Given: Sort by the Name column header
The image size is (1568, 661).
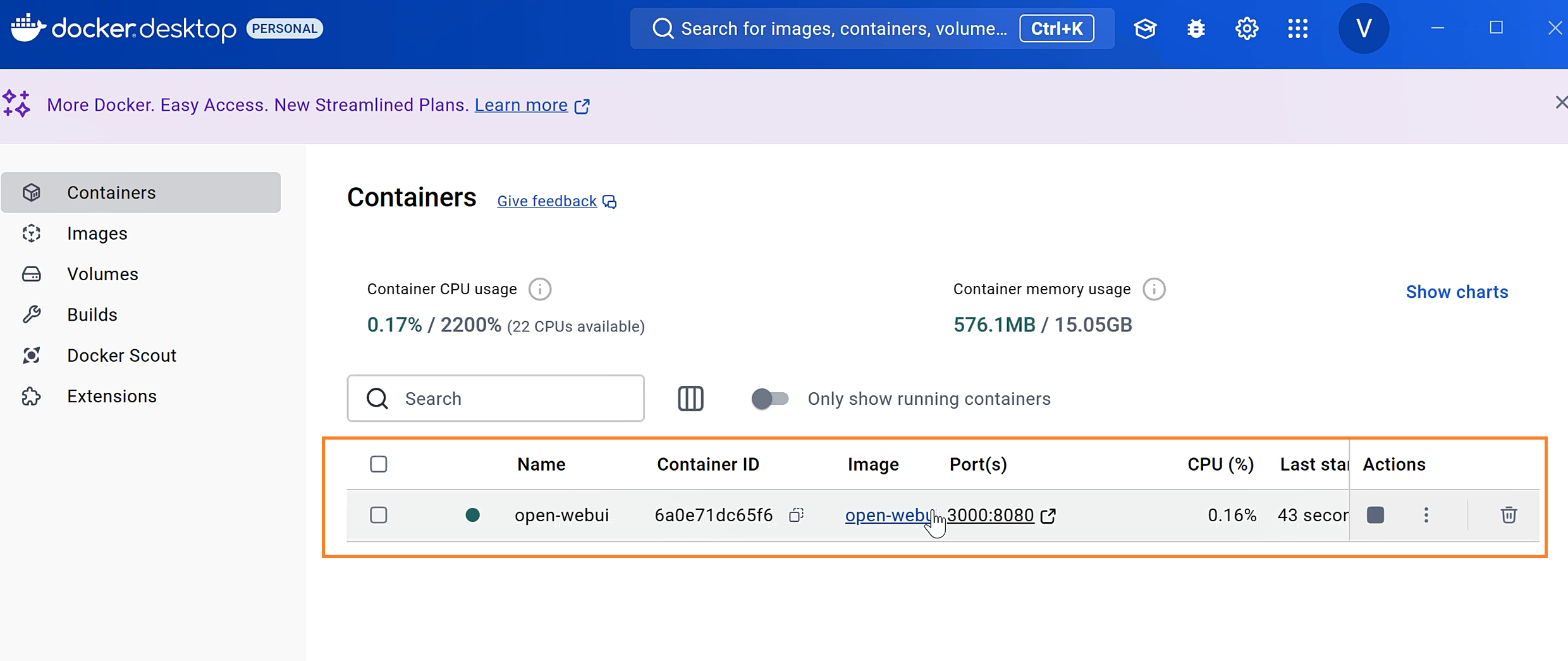Looking at the screenshot, I should click(541, 464).
